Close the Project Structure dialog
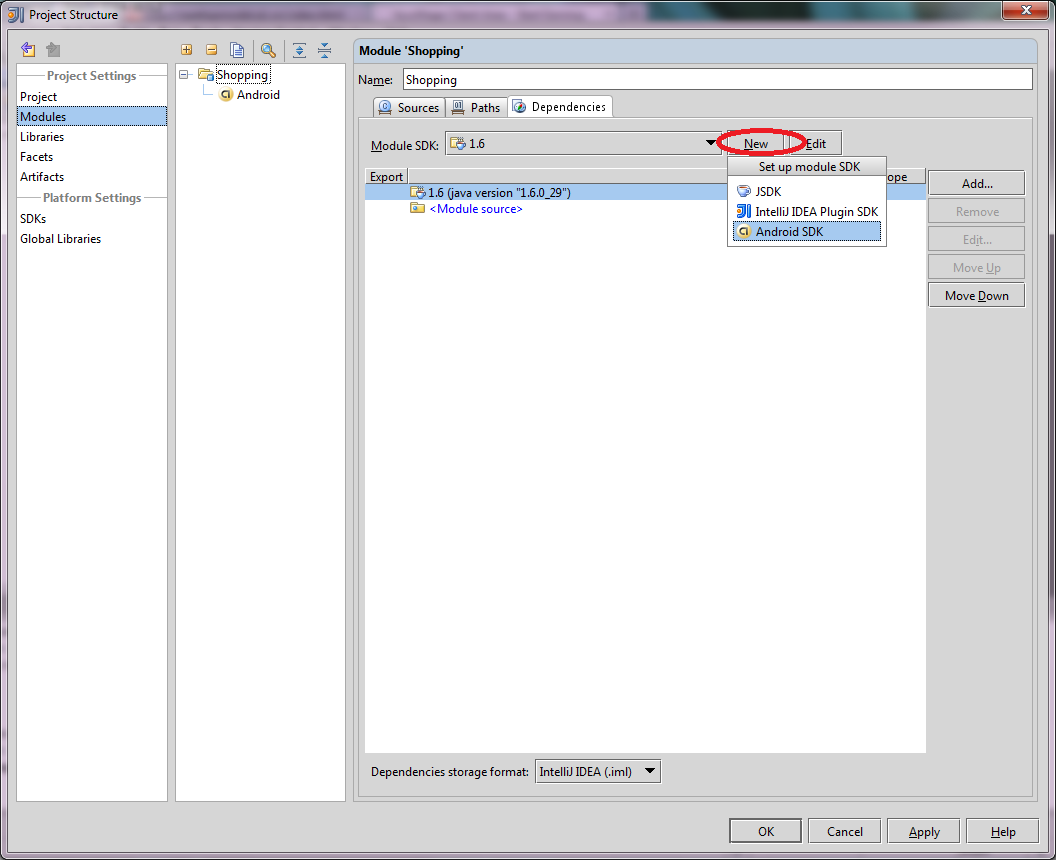The height and width of the screenshot is (860, 1056). click(1026, 10)
